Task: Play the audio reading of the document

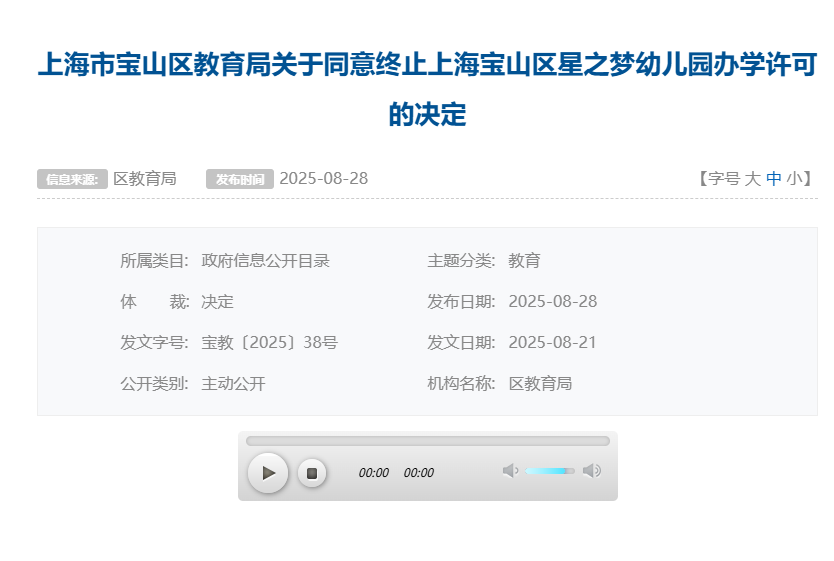Action: [267, 473]
